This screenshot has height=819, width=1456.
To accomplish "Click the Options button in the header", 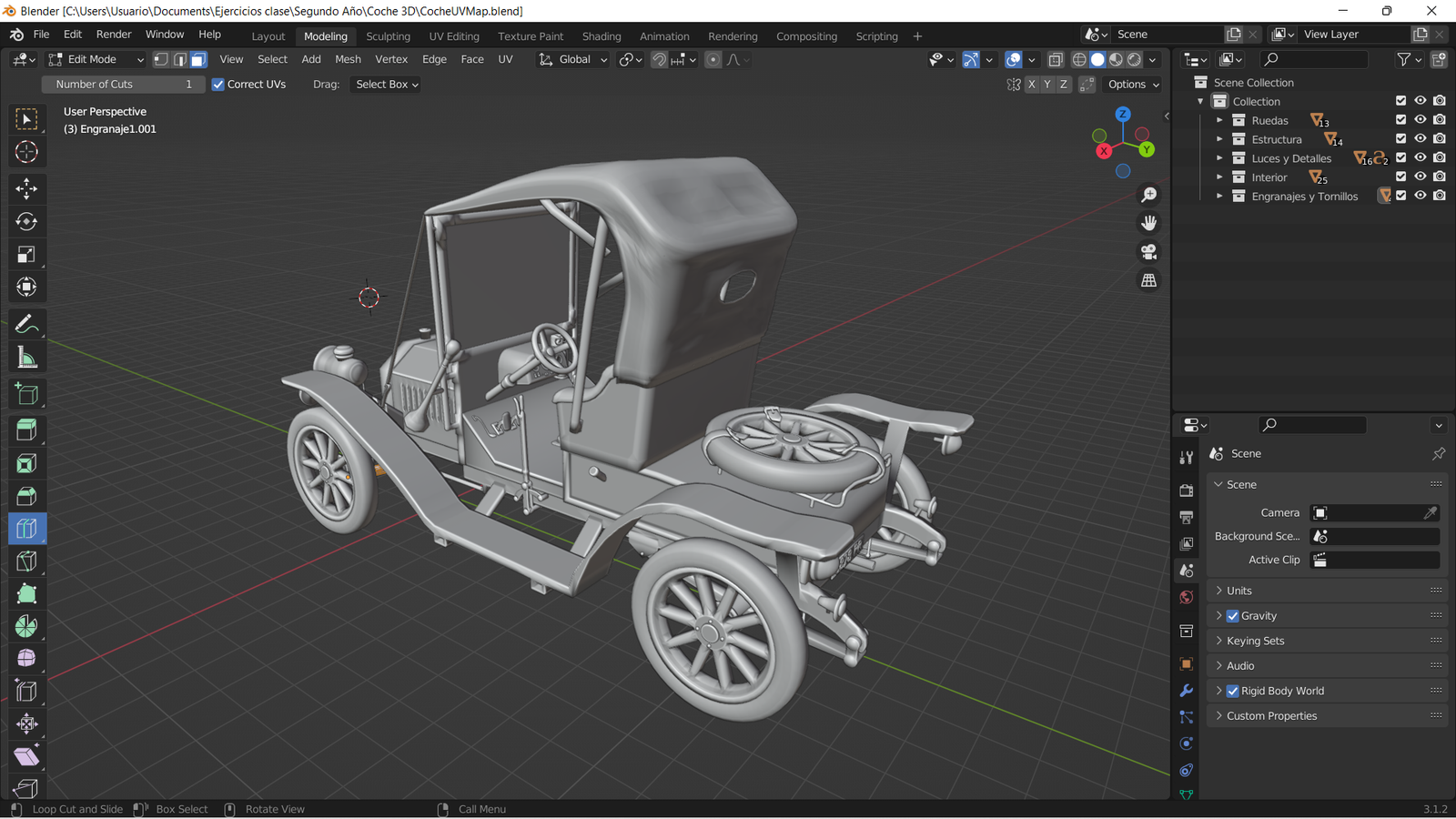I will pyautogui.click(x=1132, y=85).
